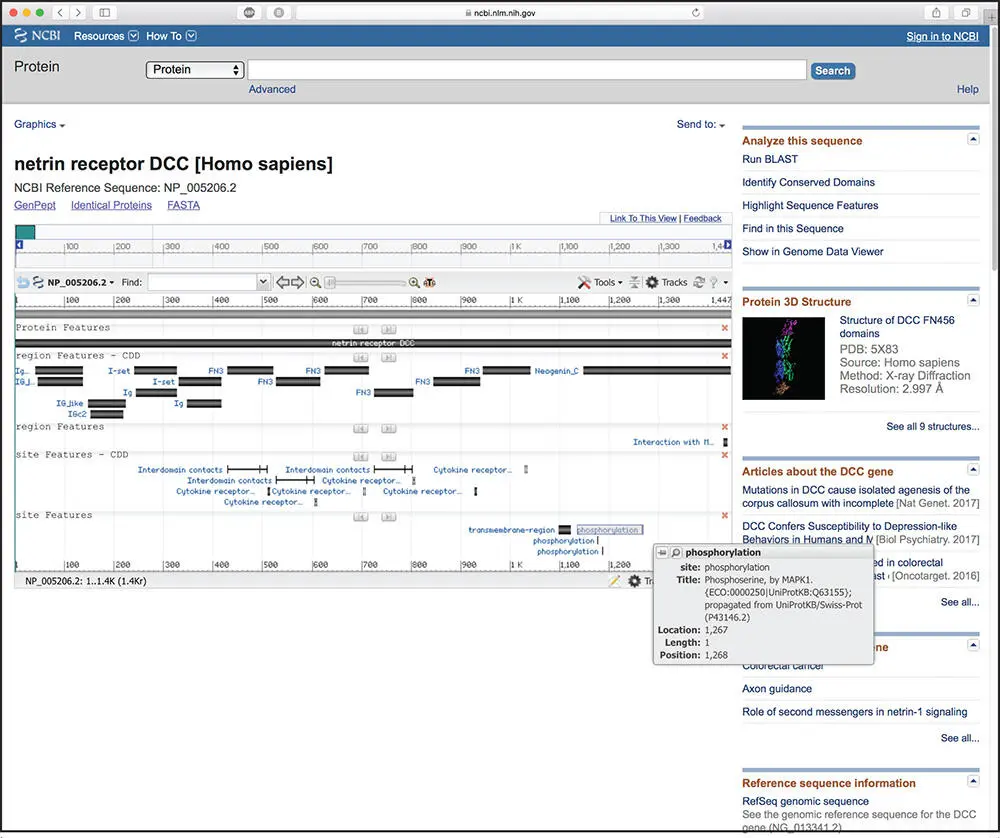Close the site Features - CDD track
1000x838 pixels.
(724, 455)
